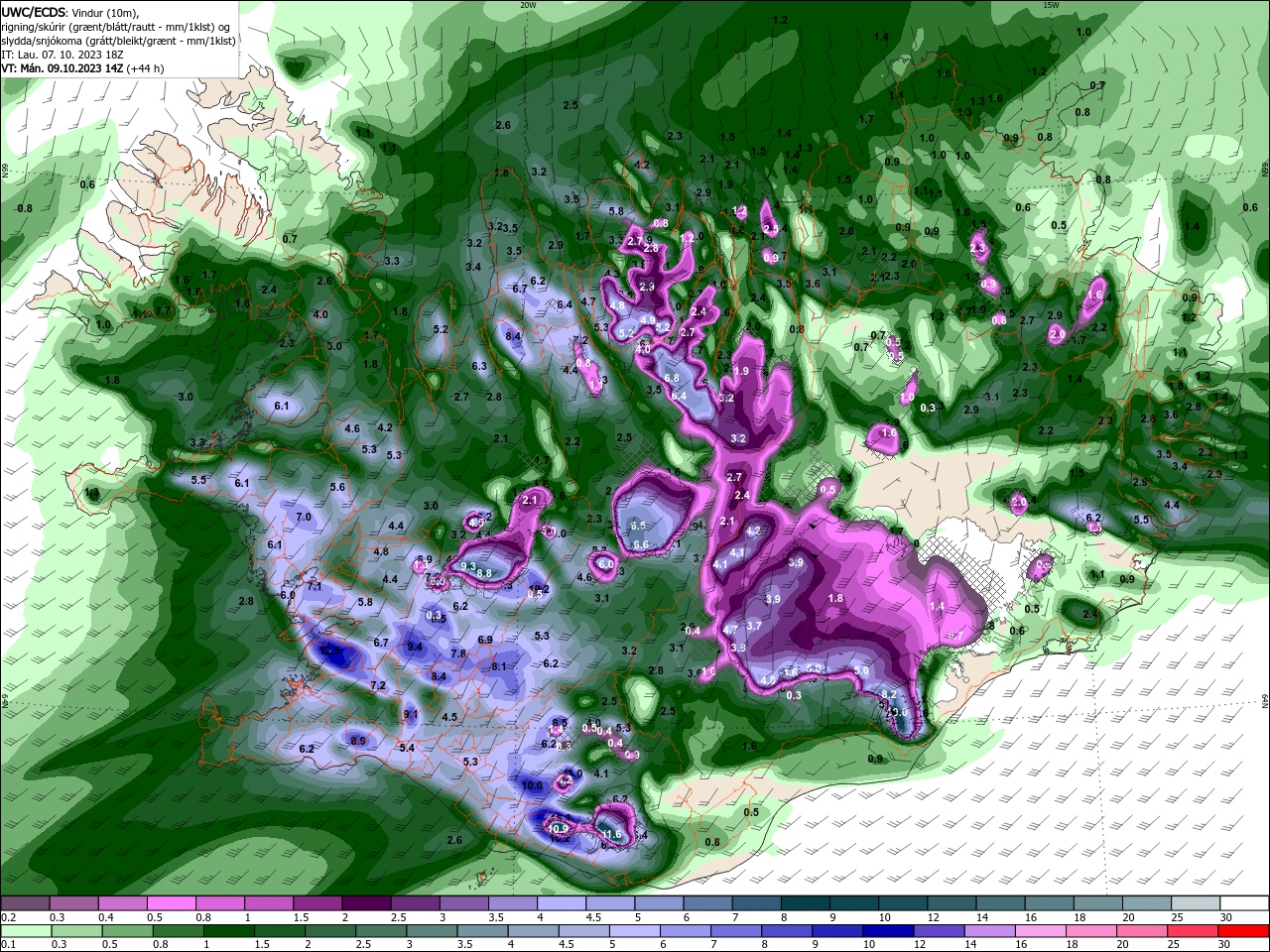Click the "slydda/snjókoma" legend description line
This screenshot has width=1270, height=952.
(118, 41)
